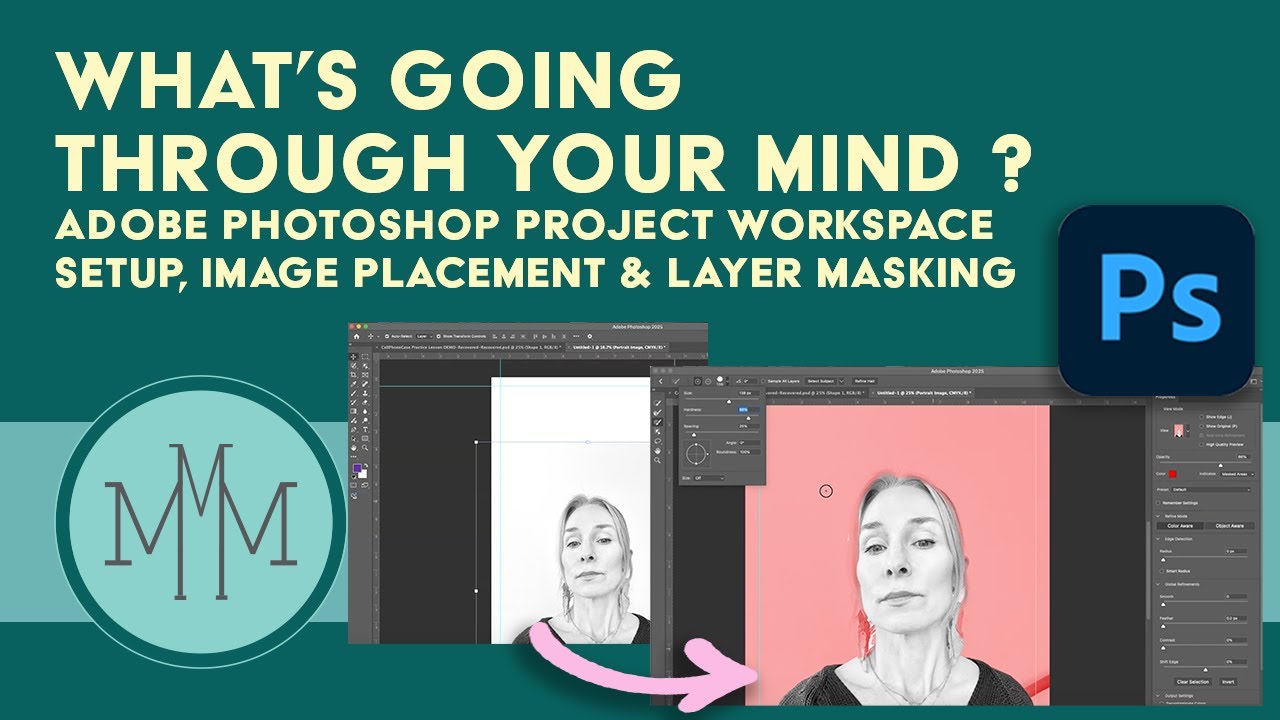This screenshot has width=1280, height=720.
Task: Toggle Sample All Layers checkbox
Action: pyautogui.click(x=763, y=381)
